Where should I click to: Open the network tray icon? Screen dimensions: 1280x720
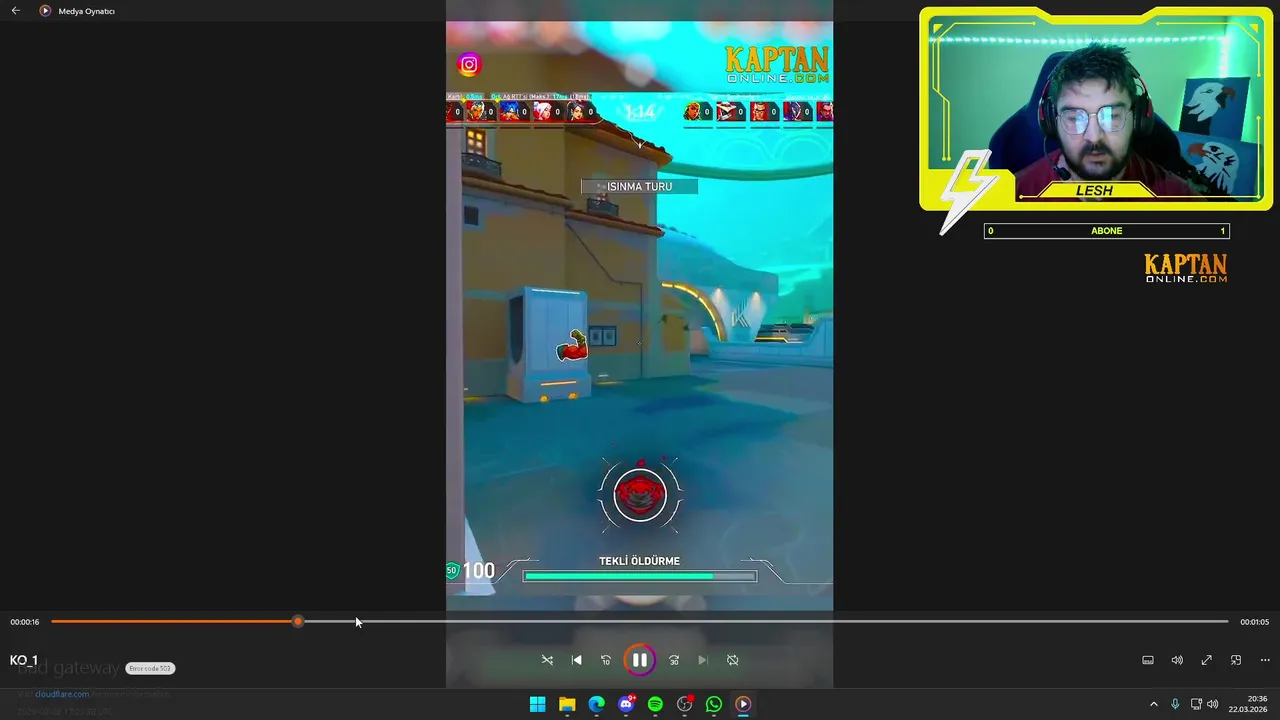(1196, 704)
